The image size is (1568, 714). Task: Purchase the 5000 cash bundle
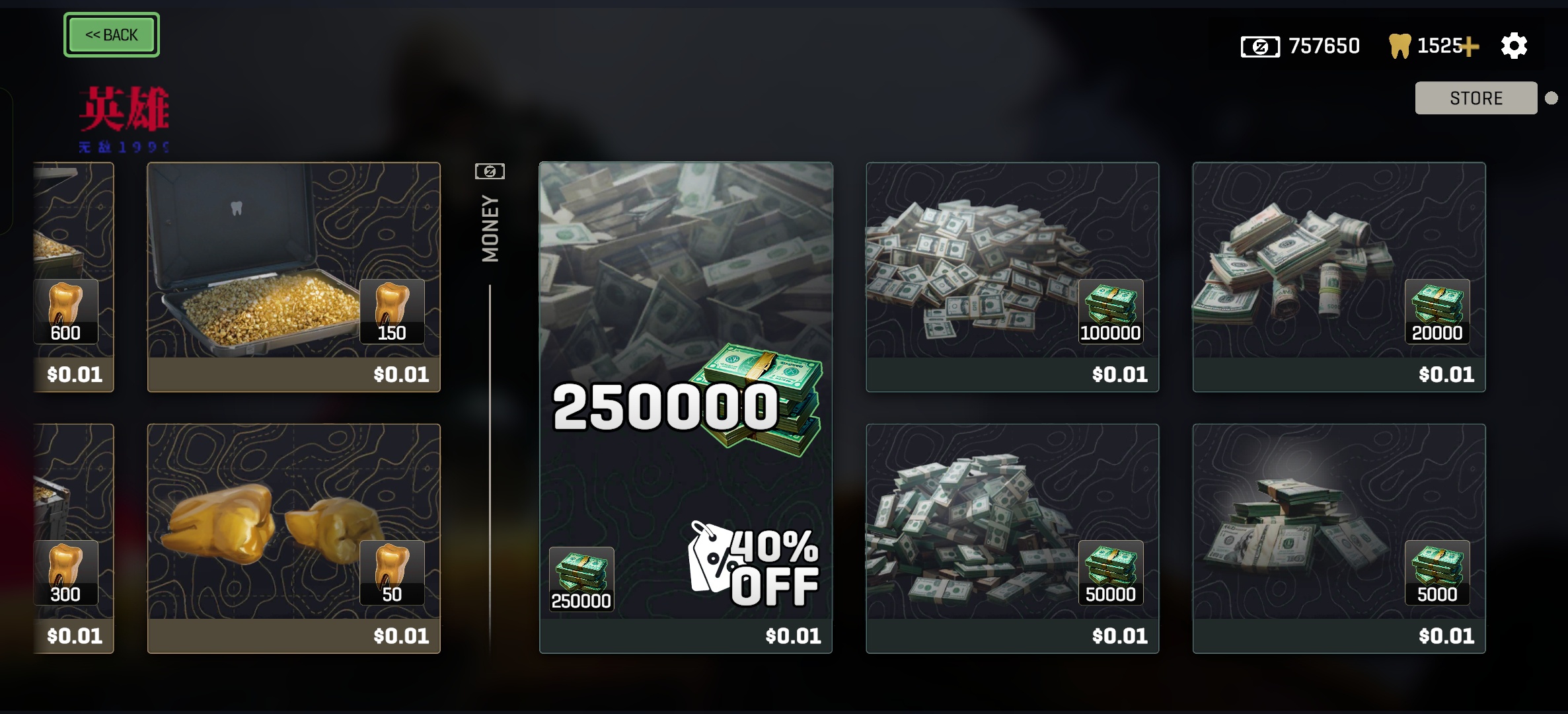[x=1339, y=538]
